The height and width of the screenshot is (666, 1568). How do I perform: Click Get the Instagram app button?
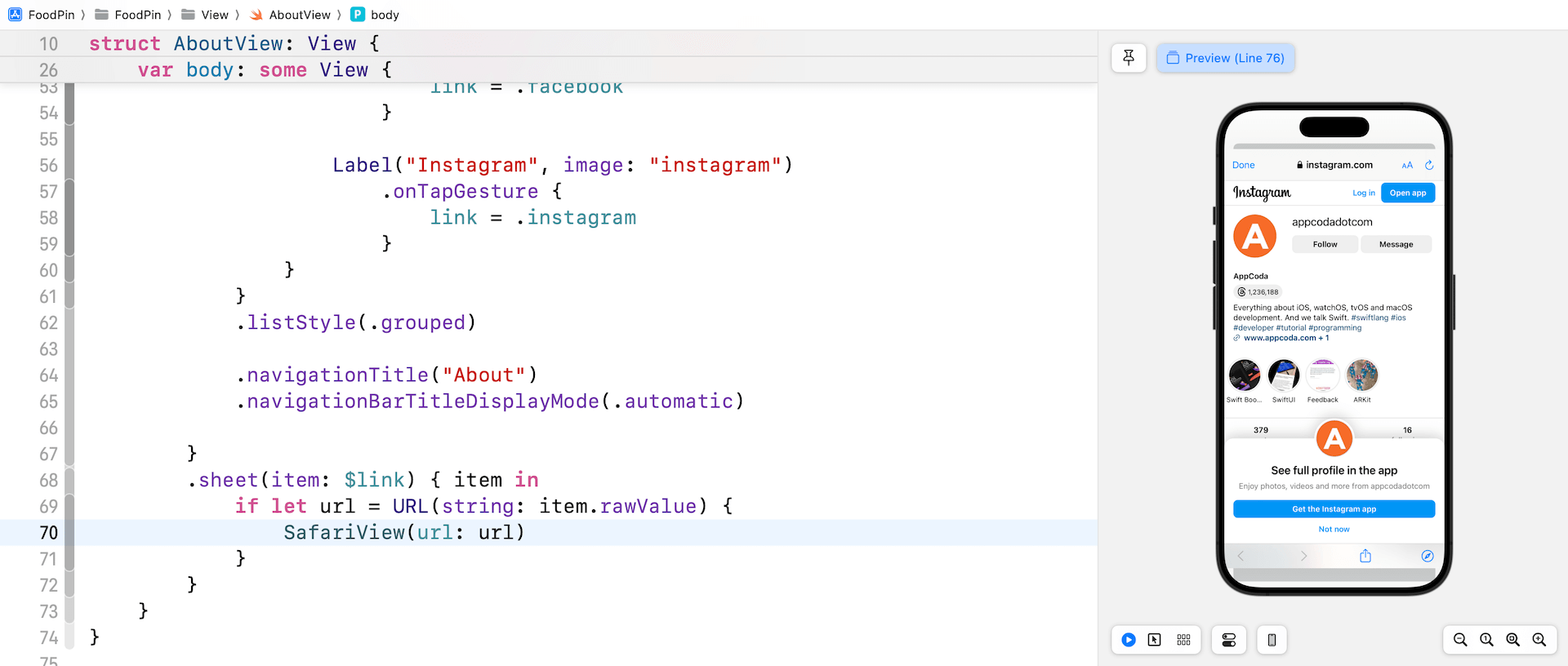(x=1334, y=509)
